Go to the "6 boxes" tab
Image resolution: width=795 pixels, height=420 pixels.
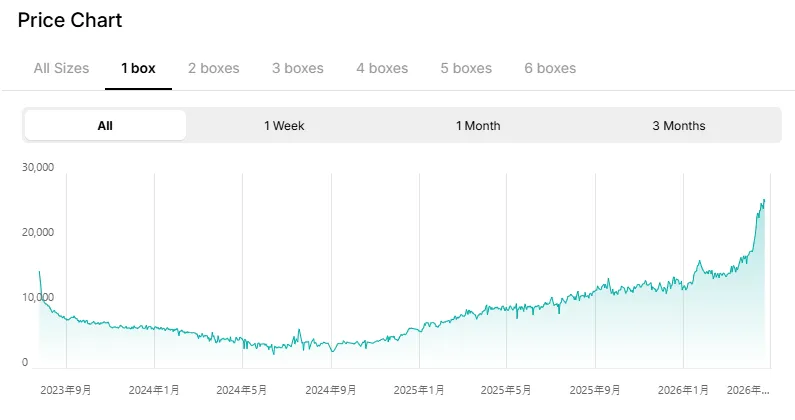(550, 68)
